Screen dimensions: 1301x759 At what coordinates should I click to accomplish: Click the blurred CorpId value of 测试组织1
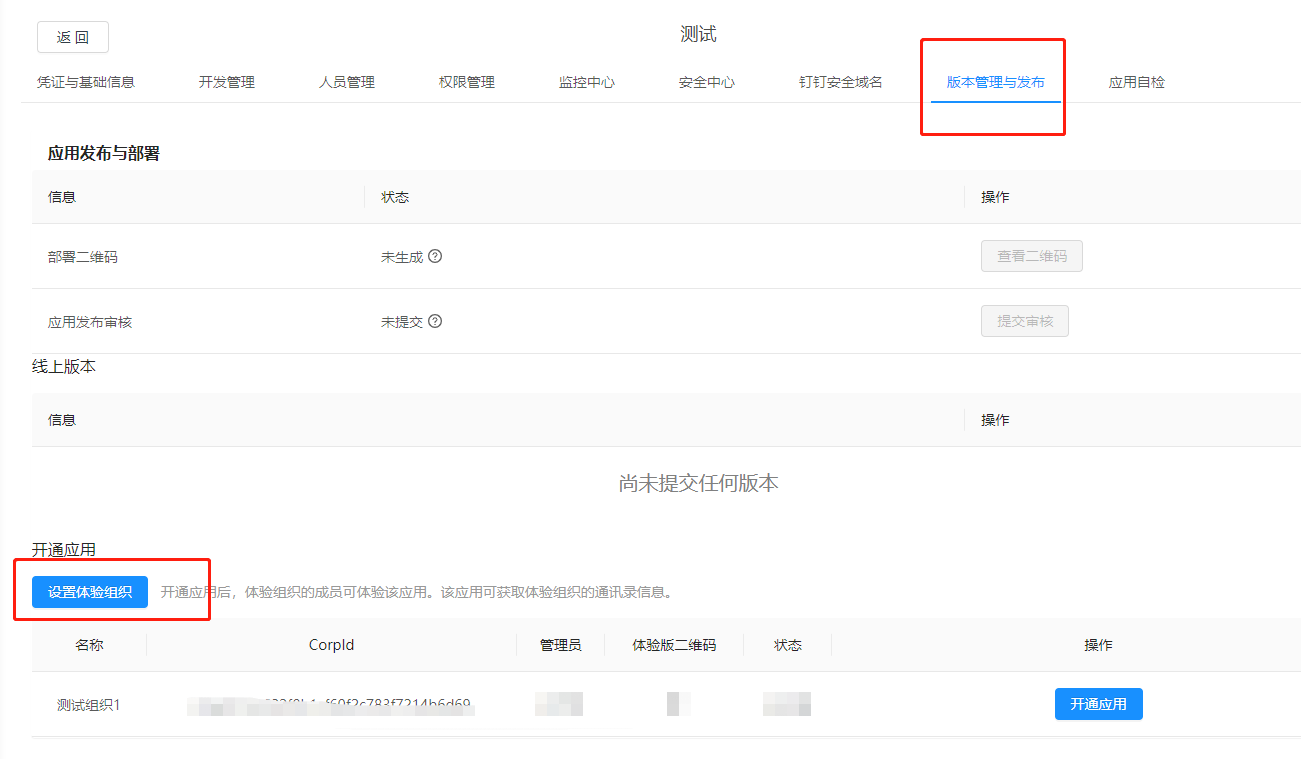330,705
